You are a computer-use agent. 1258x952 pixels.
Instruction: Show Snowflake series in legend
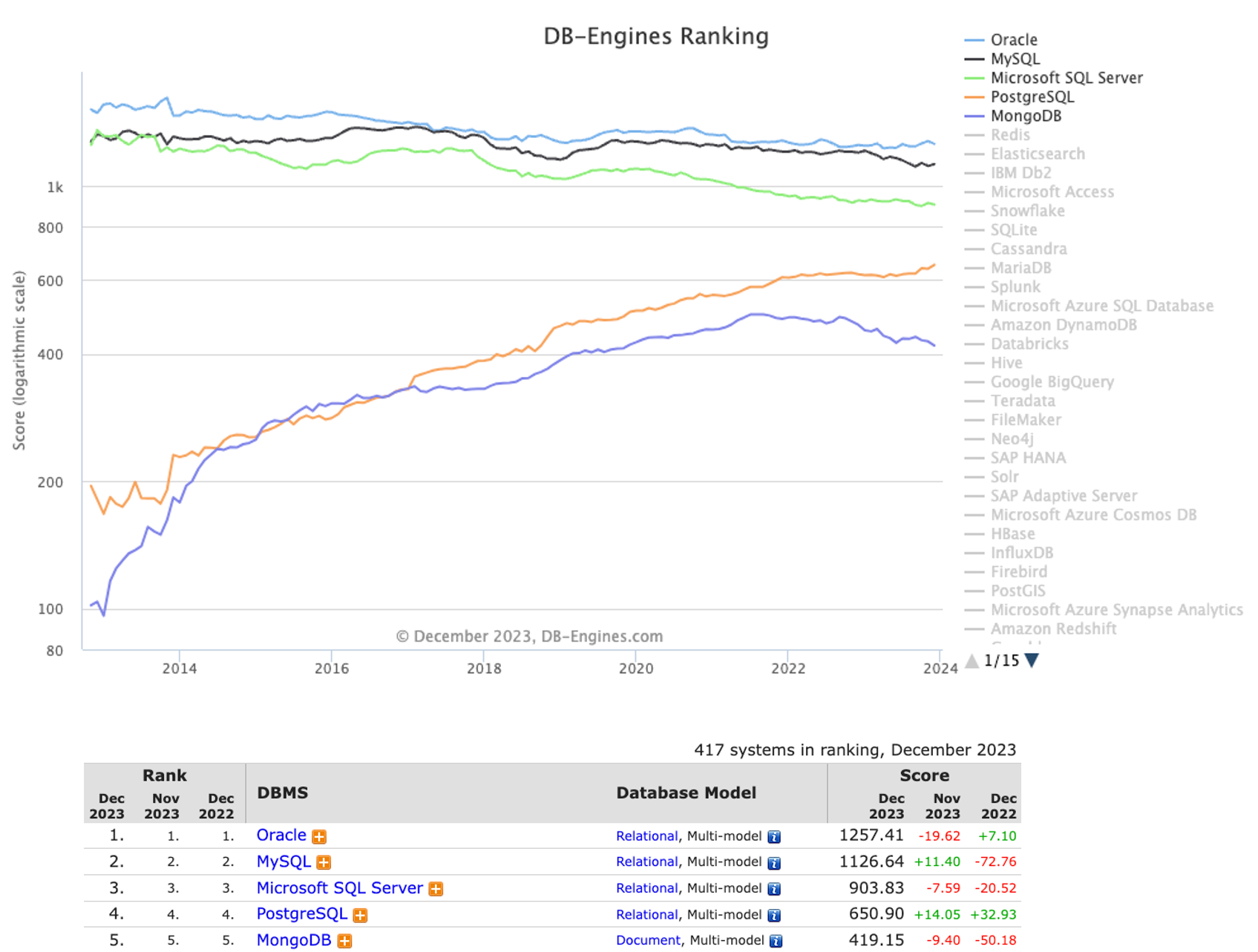pos(1015,211)
